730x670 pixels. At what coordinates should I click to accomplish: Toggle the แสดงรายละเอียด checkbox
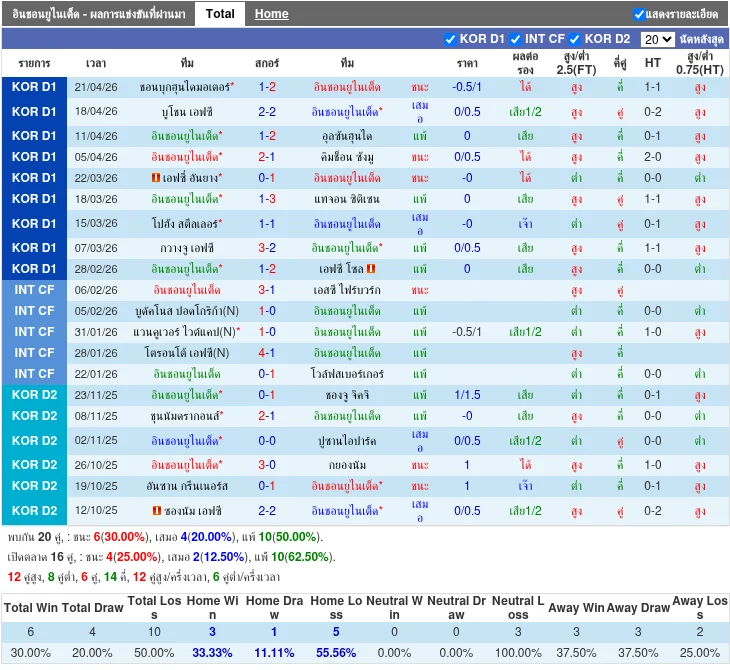pyautogui.click(x=639, y=14)
